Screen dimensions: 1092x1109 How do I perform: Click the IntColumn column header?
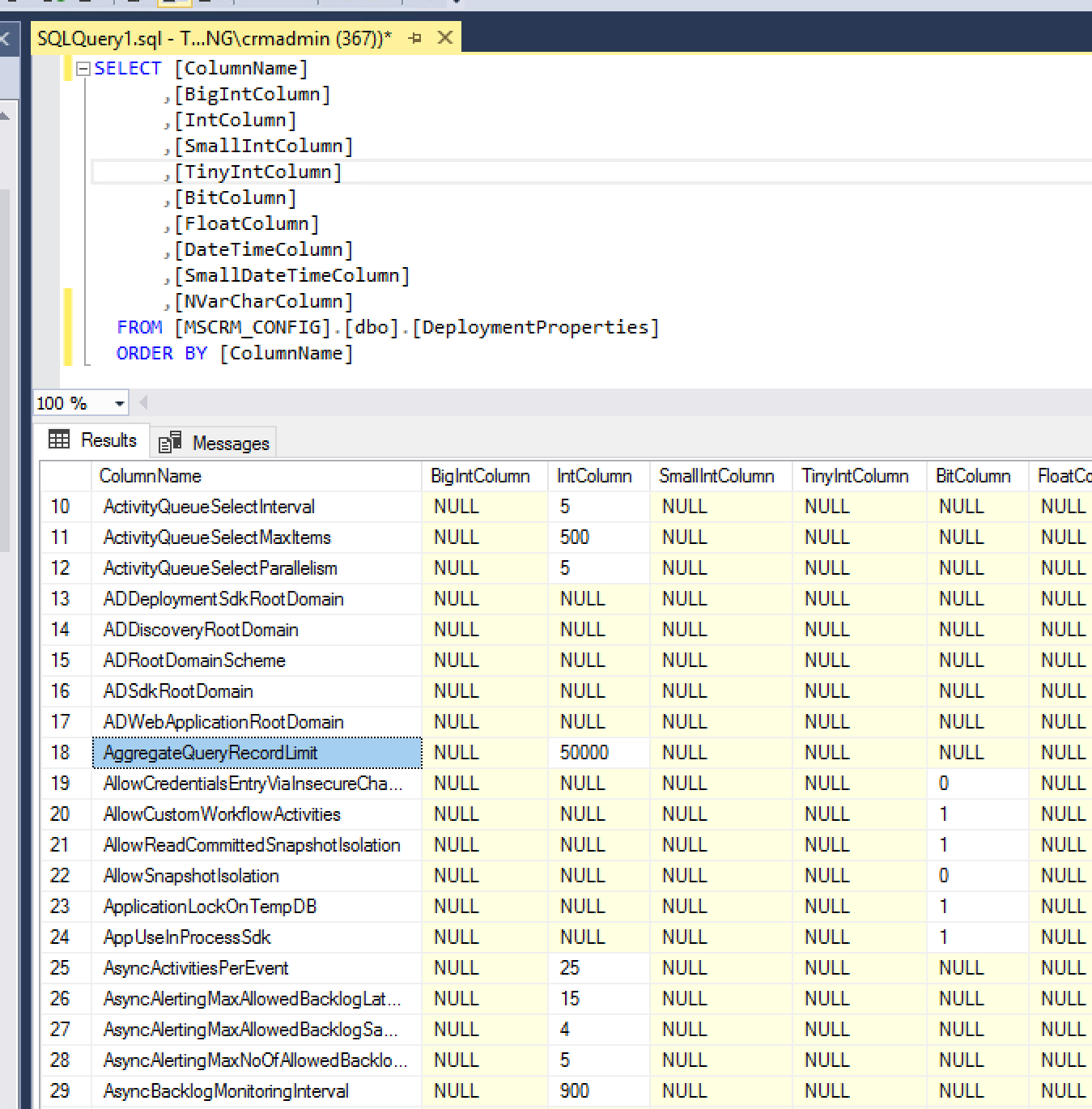[x=597, y=476]
